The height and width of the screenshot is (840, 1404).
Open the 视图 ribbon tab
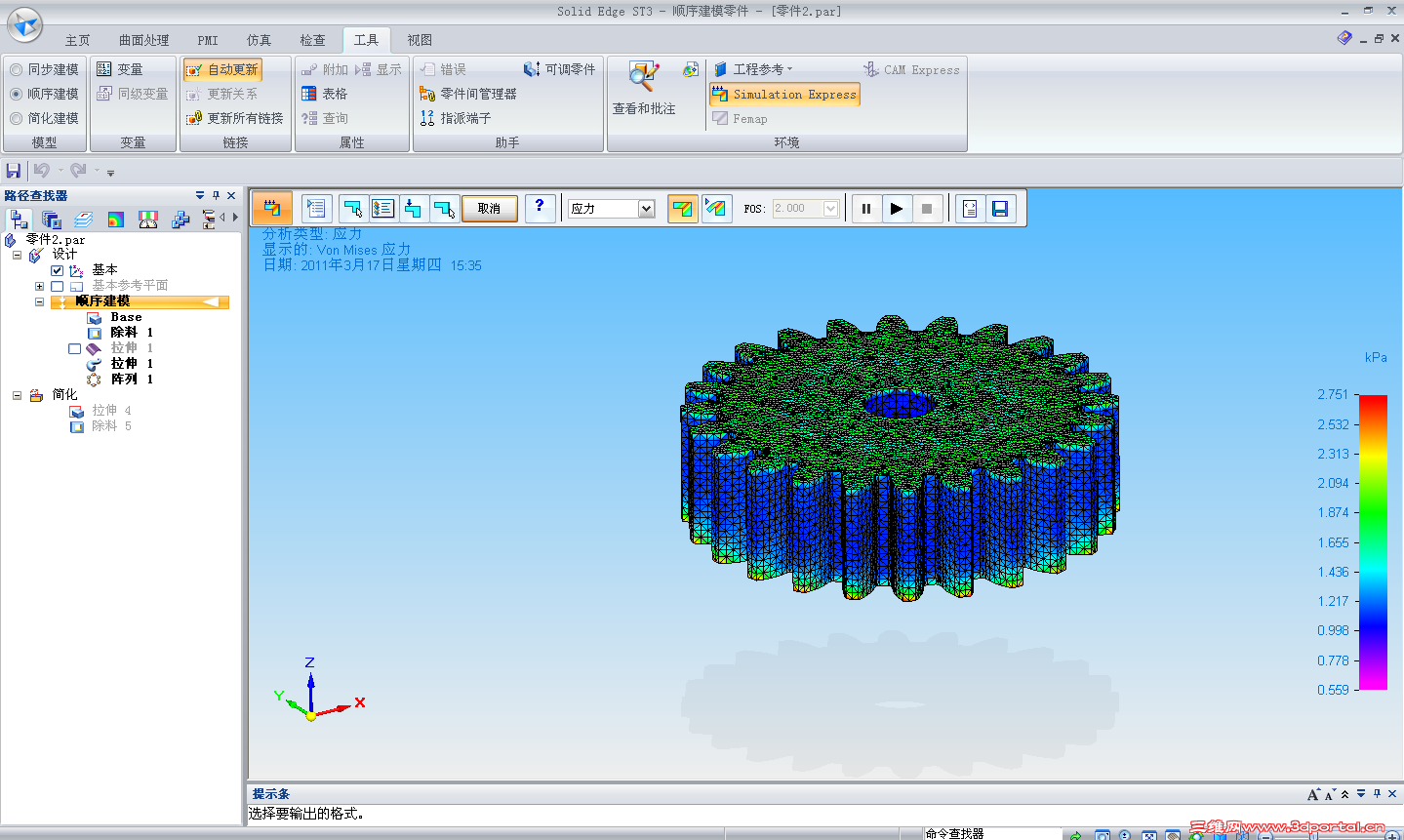click(420, 40)
